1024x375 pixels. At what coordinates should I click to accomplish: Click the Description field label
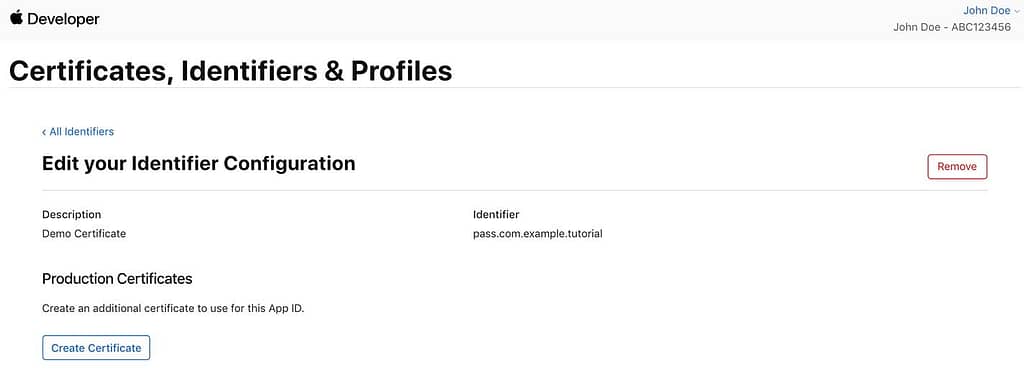71,214
